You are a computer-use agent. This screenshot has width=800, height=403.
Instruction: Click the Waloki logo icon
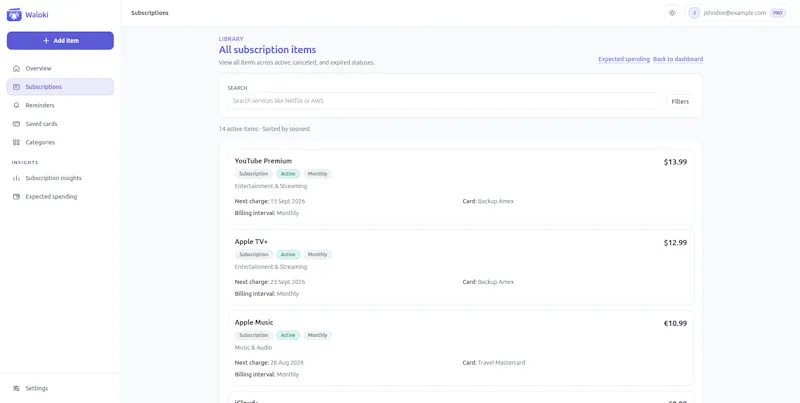(14, 14)
